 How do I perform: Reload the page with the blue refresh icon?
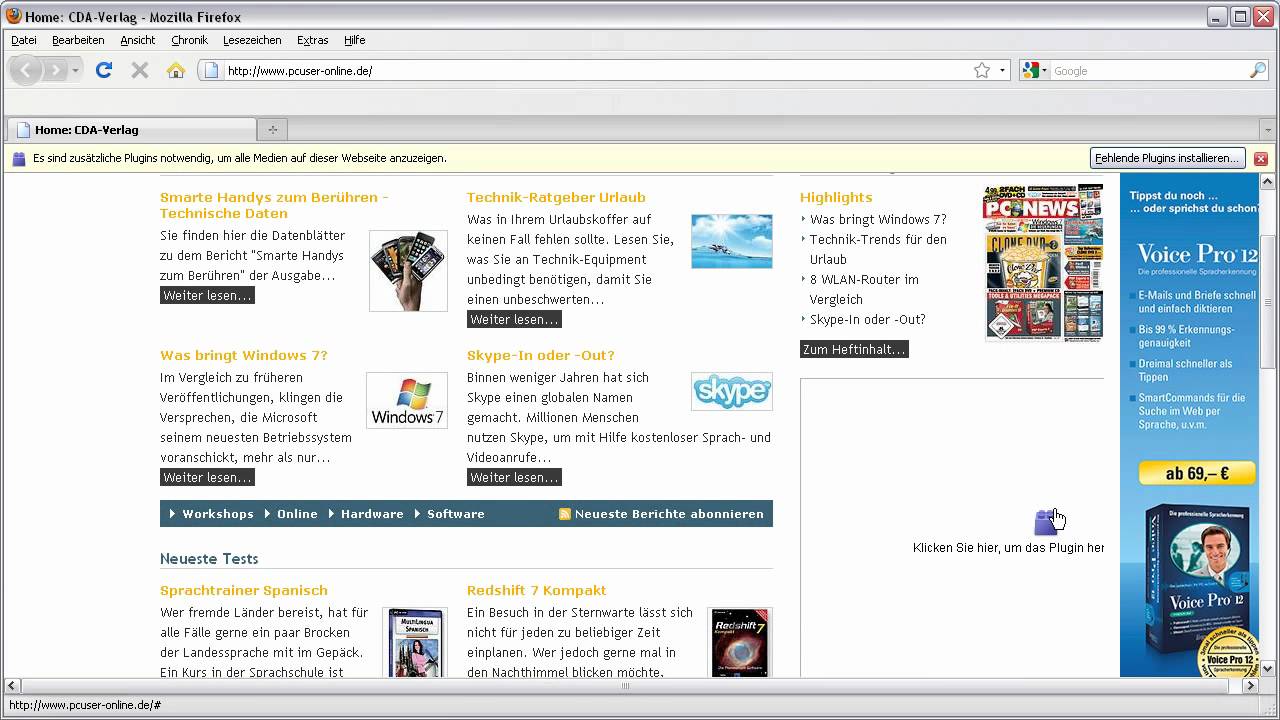click(104, 70)
